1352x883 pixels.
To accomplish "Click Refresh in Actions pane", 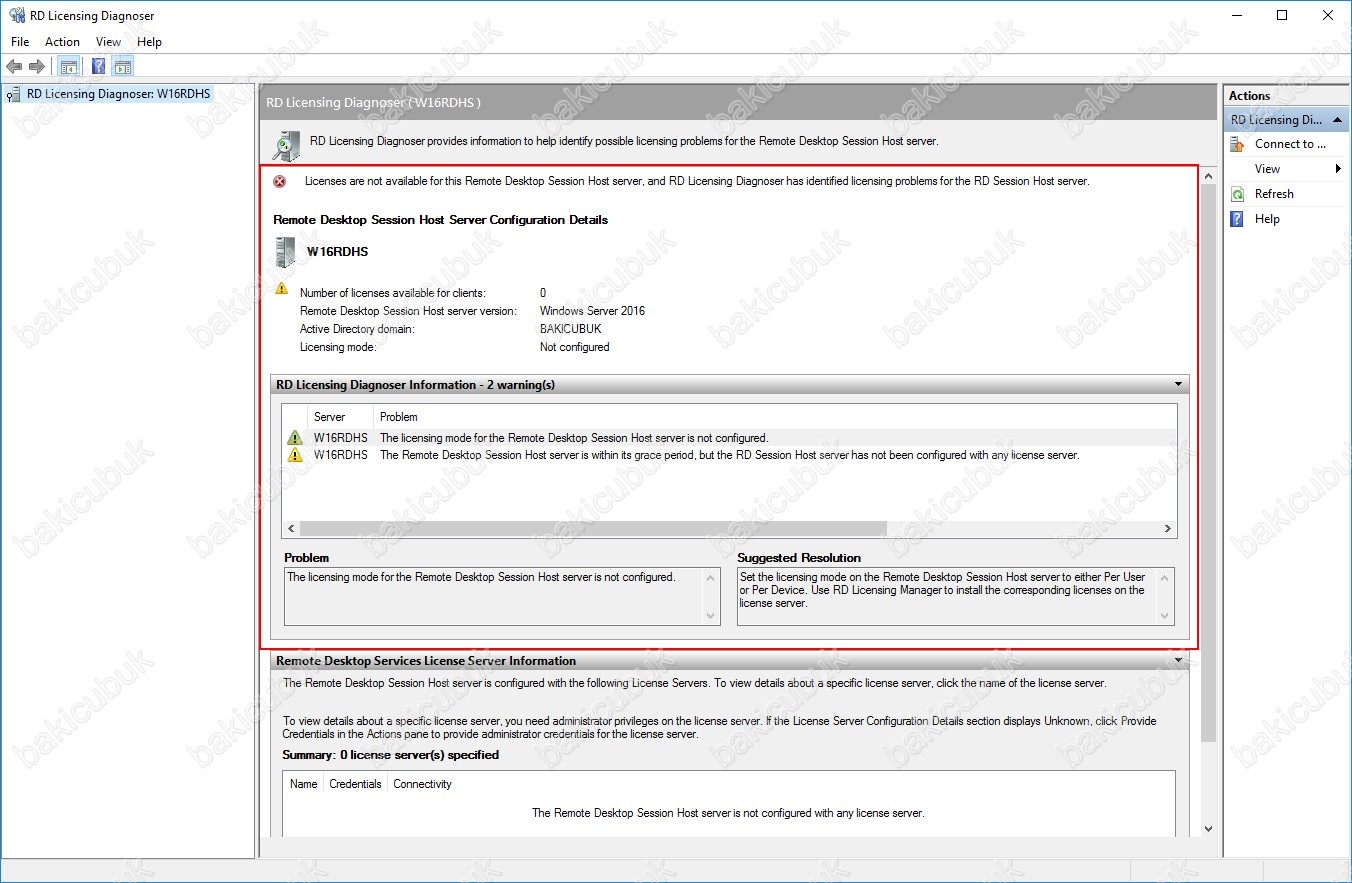I will tap(1274, 194).
